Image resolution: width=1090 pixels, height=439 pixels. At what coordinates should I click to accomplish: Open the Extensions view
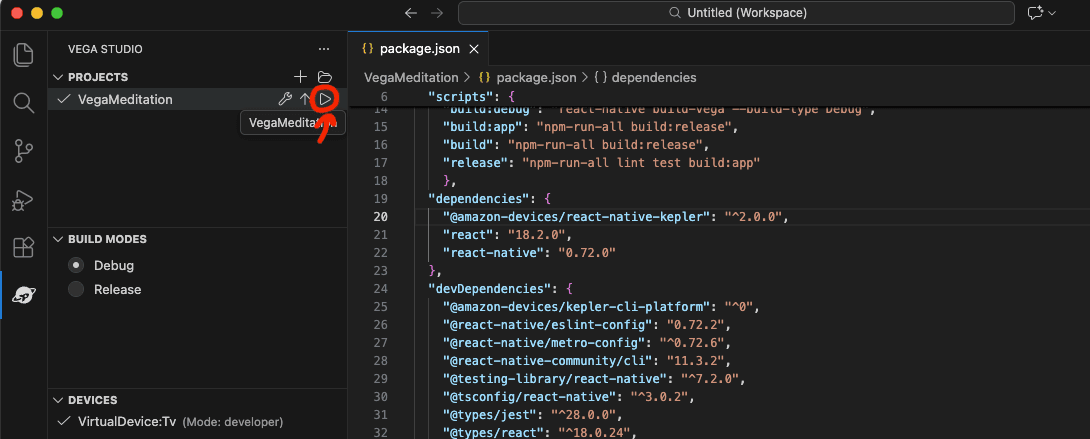(23, 248)
